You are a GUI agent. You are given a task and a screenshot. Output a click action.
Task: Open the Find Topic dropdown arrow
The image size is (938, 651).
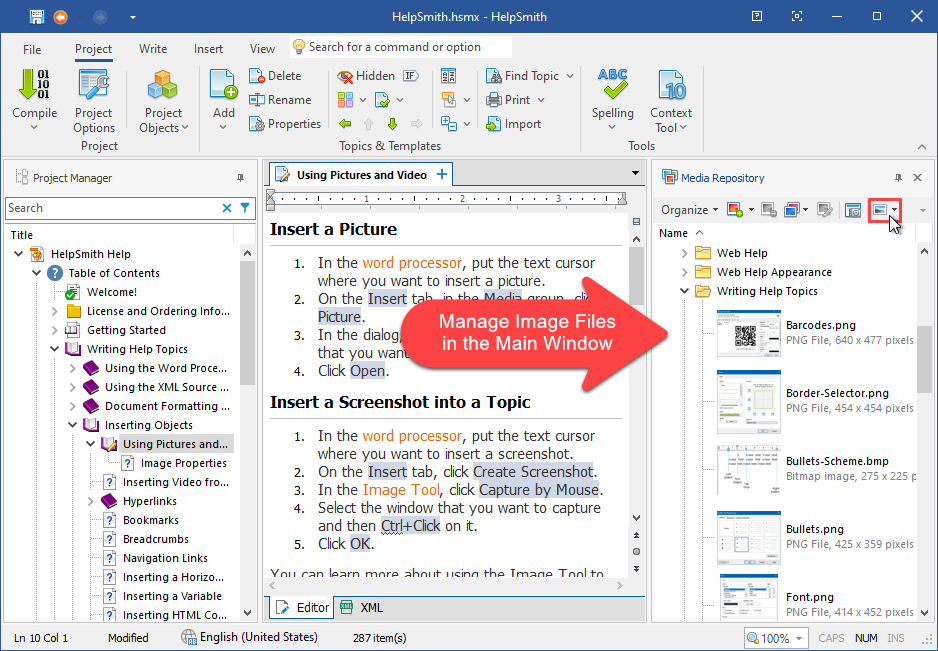click(x=570, y=76)
